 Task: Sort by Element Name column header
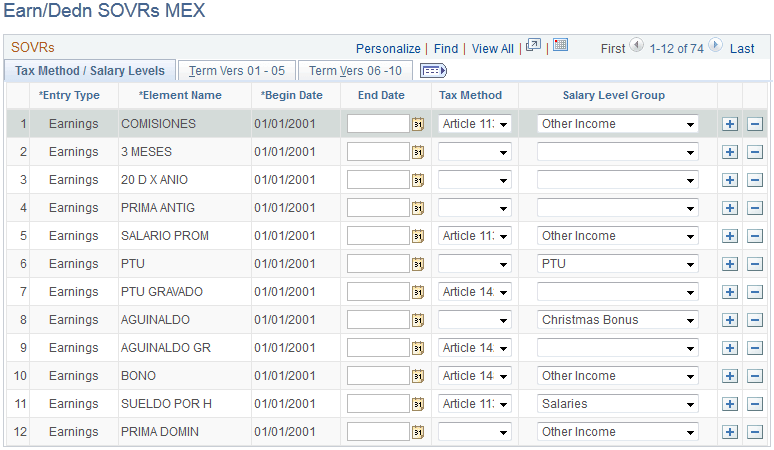[x=180, y=95]
